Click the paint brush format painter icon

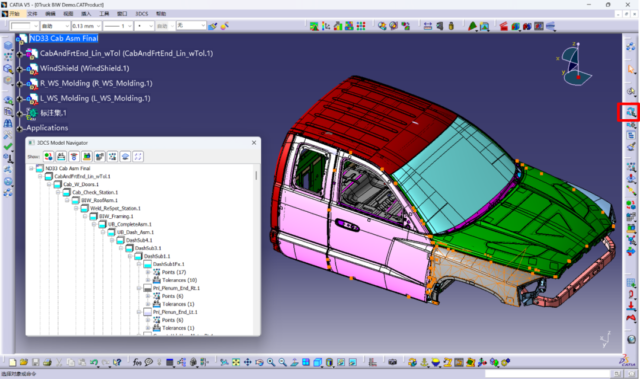213,26
